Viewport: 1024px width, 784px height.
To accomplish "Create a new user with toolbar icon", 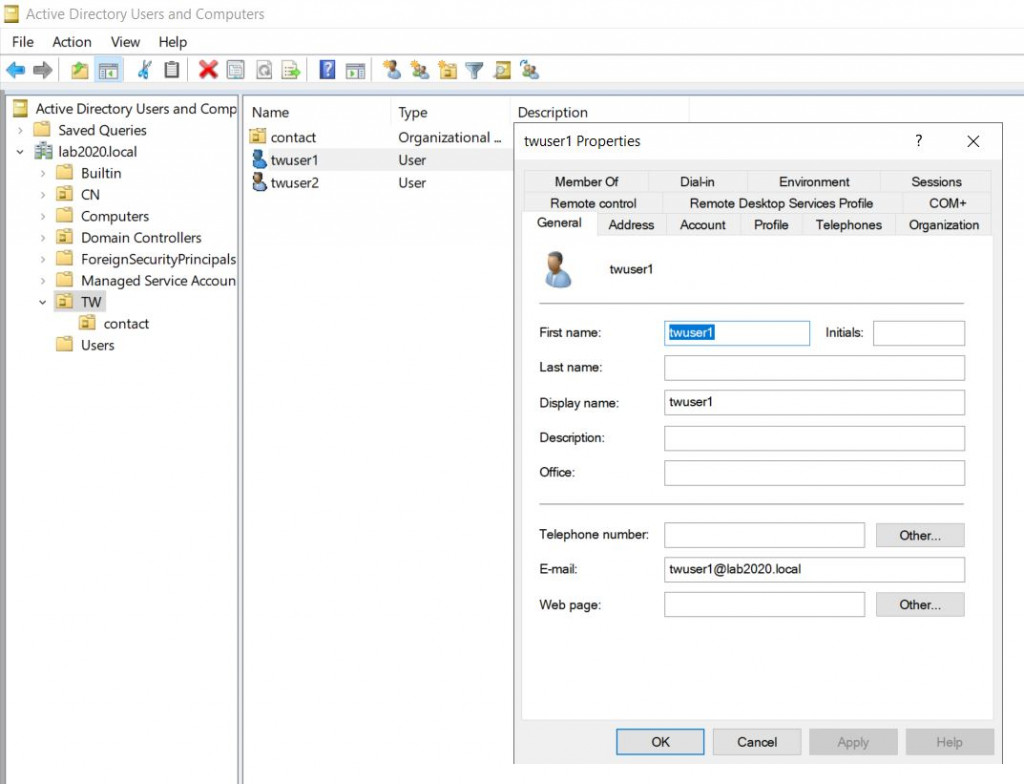I will (x=392, y=69).
